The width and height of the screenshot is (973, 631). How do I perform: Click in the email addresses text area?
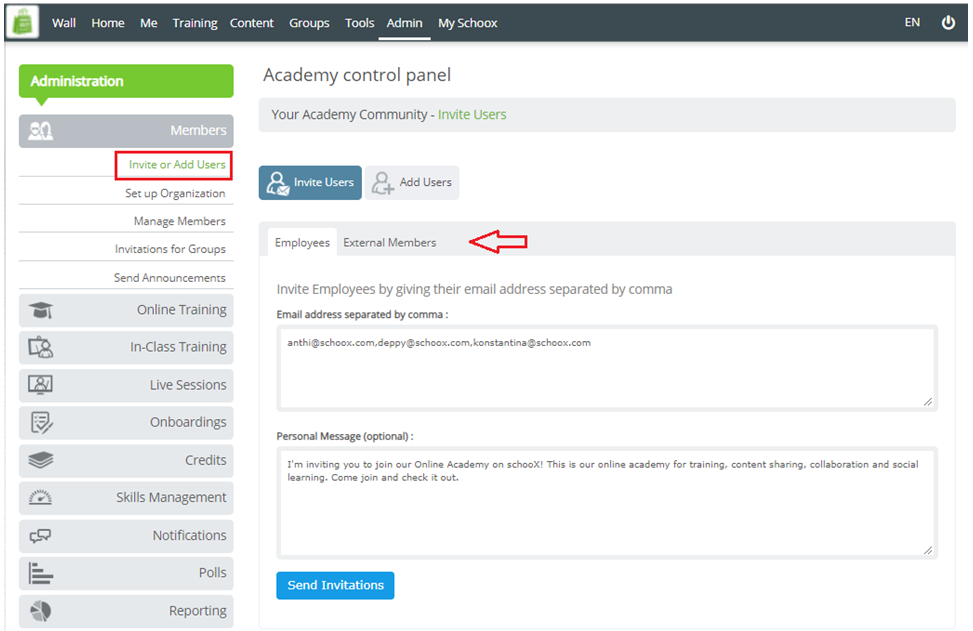[x=607, y=368]
